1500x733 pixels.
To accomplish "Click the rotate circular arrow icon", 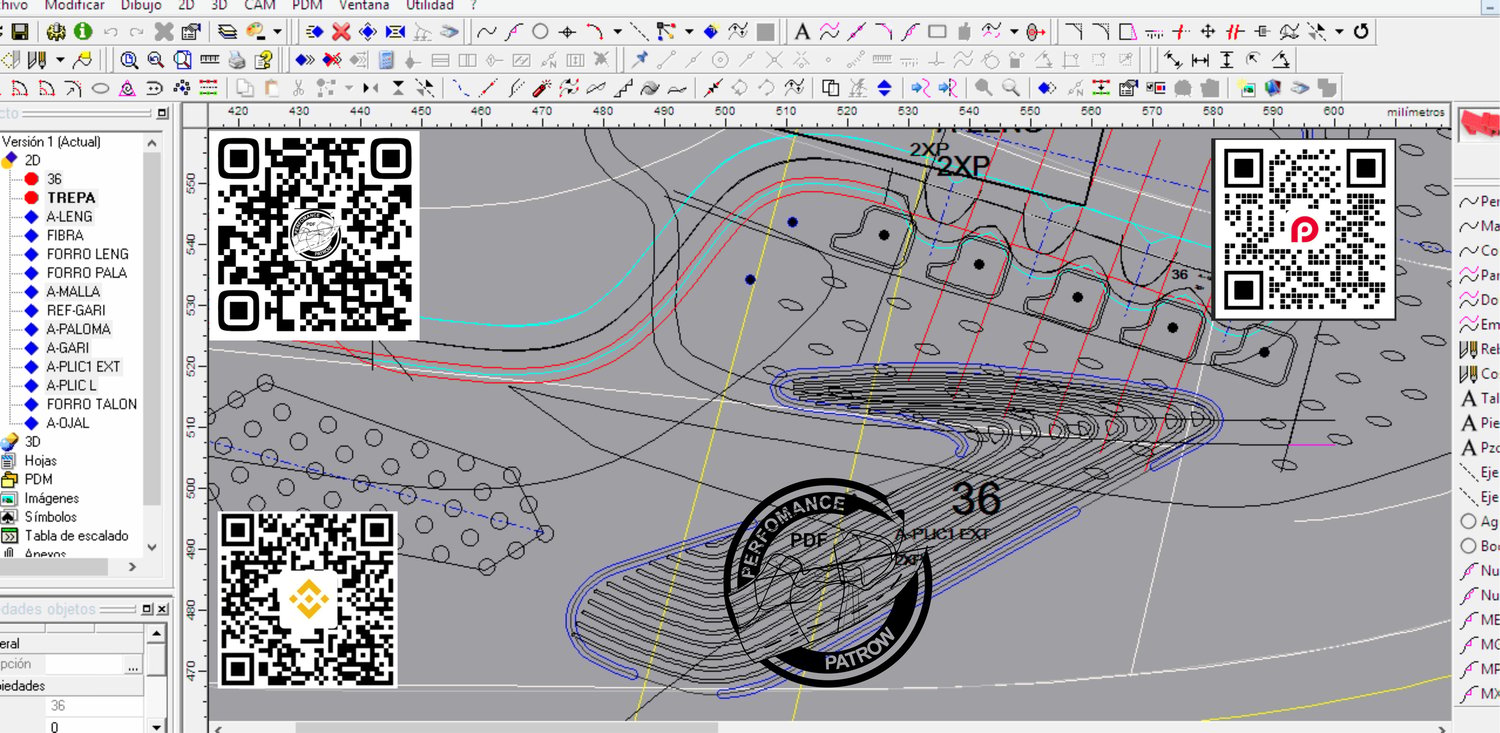I will [1361, 32].
